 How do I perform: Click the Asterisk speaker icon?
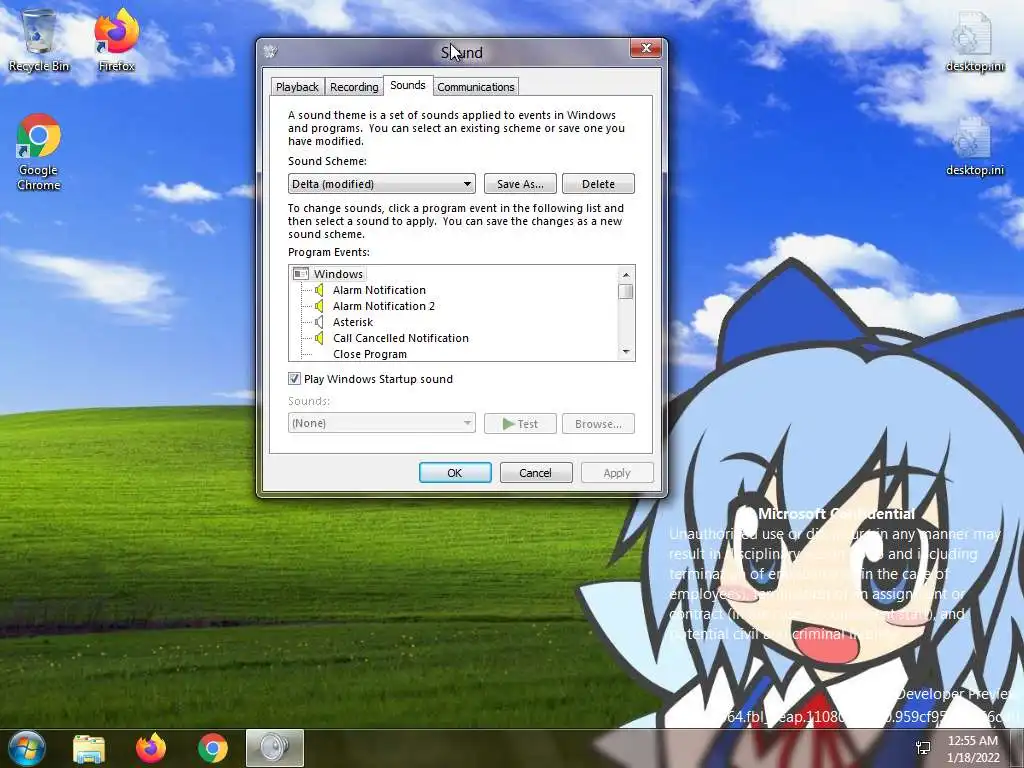pyautogui.click(x=319, y=322)
